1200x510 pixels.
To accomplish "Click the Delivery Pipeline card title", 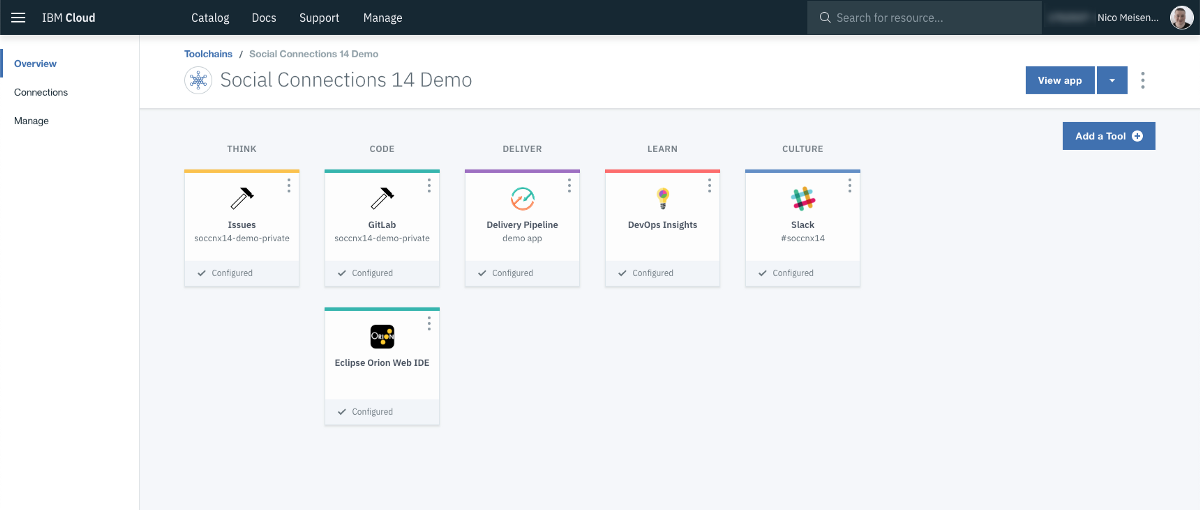I will pos(522,225).
